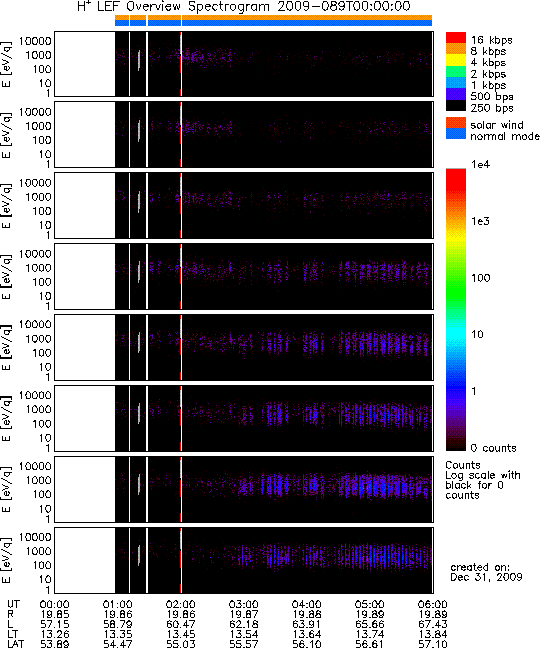Click the R value '19.87'
Screen dimensions: 540x648
click(243, 614)
